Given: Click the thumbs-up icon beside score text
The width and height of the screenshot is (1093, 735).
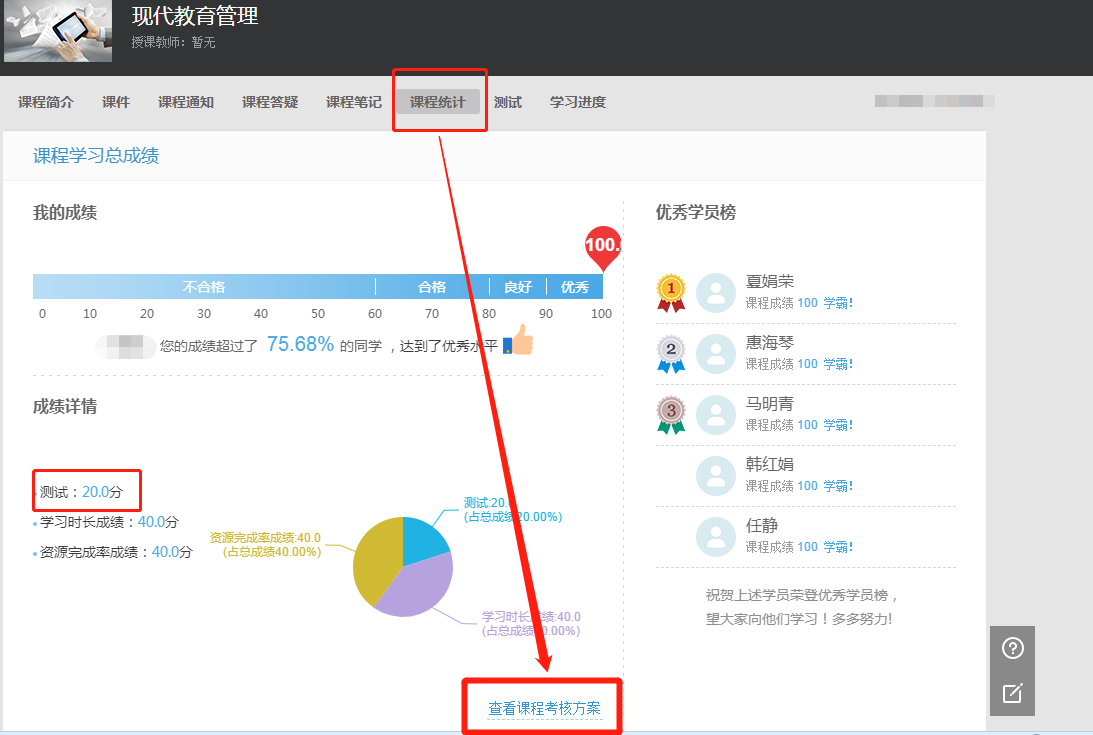Looking at the screenshot, I should pyautogui.click(x=518, y=341).
